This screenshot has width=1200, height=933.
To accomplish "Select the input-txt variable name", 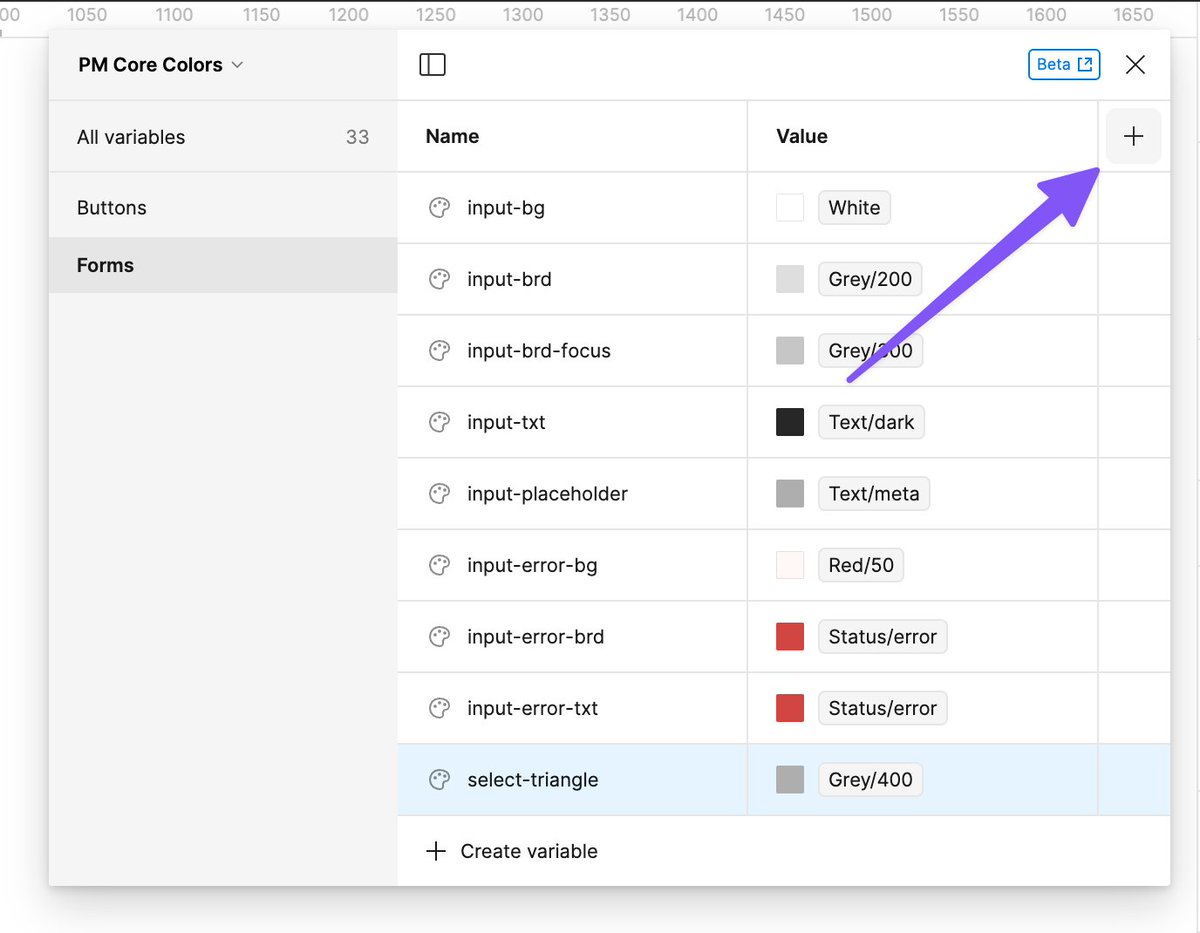I will [506, 422].
